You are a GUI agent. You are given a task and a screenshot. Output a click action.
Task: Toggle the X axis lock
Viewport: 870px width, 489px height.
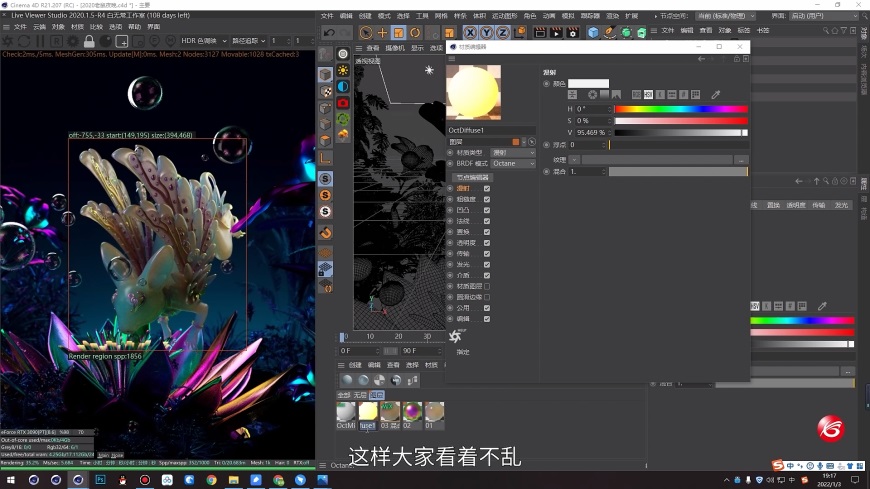(x=469, y=33)
